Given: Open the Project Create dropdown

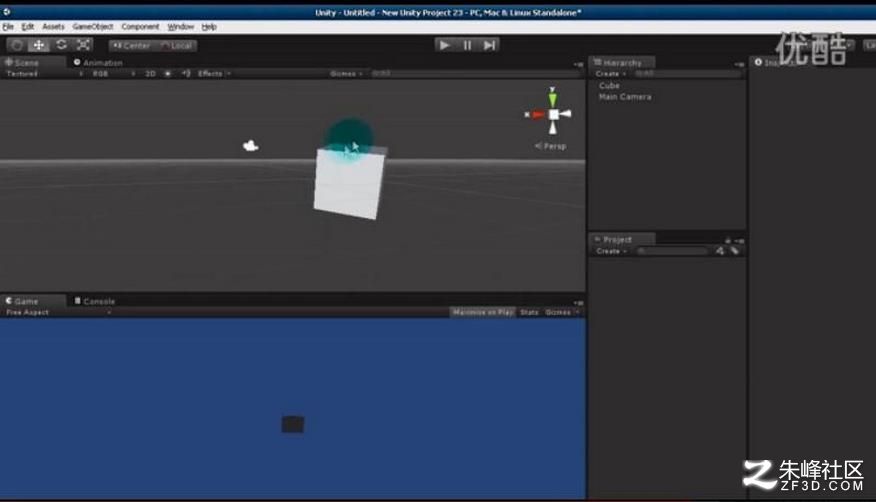Looking at the screenshot, I should 611,251.
